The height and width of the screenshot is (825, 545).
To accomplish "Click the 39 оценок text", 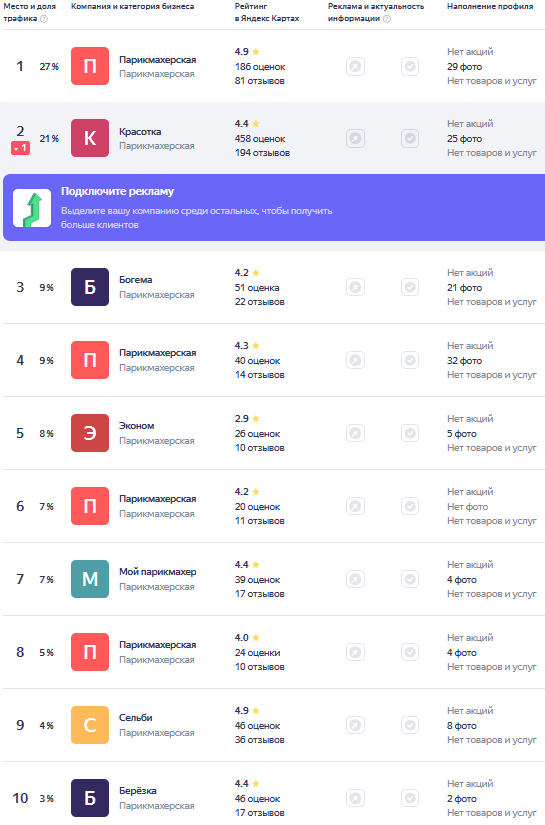I will (x=257, y=580).
